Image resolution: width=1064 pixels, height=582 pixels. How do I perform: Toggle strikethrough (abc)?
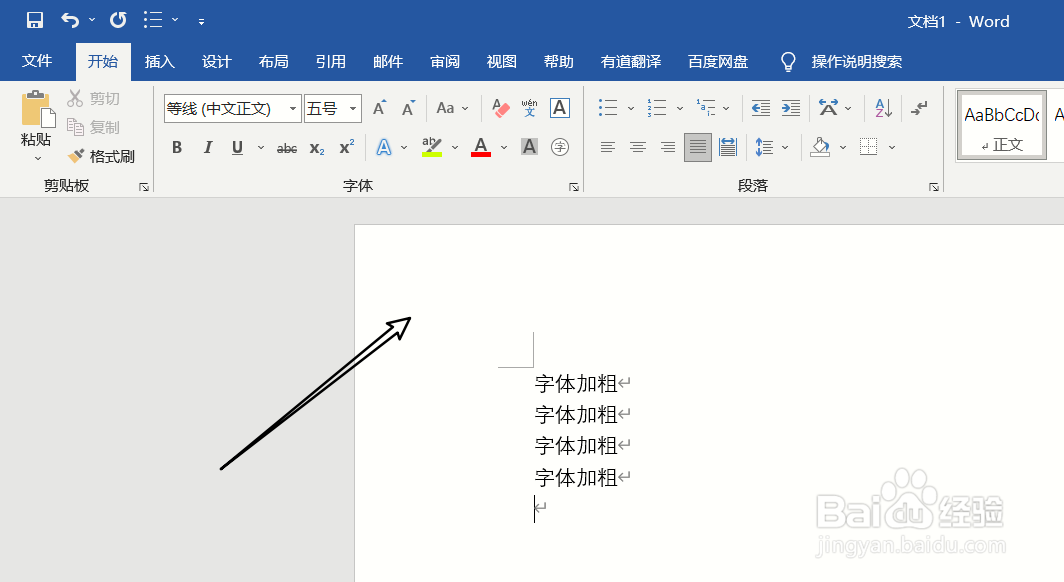point(287,148)
